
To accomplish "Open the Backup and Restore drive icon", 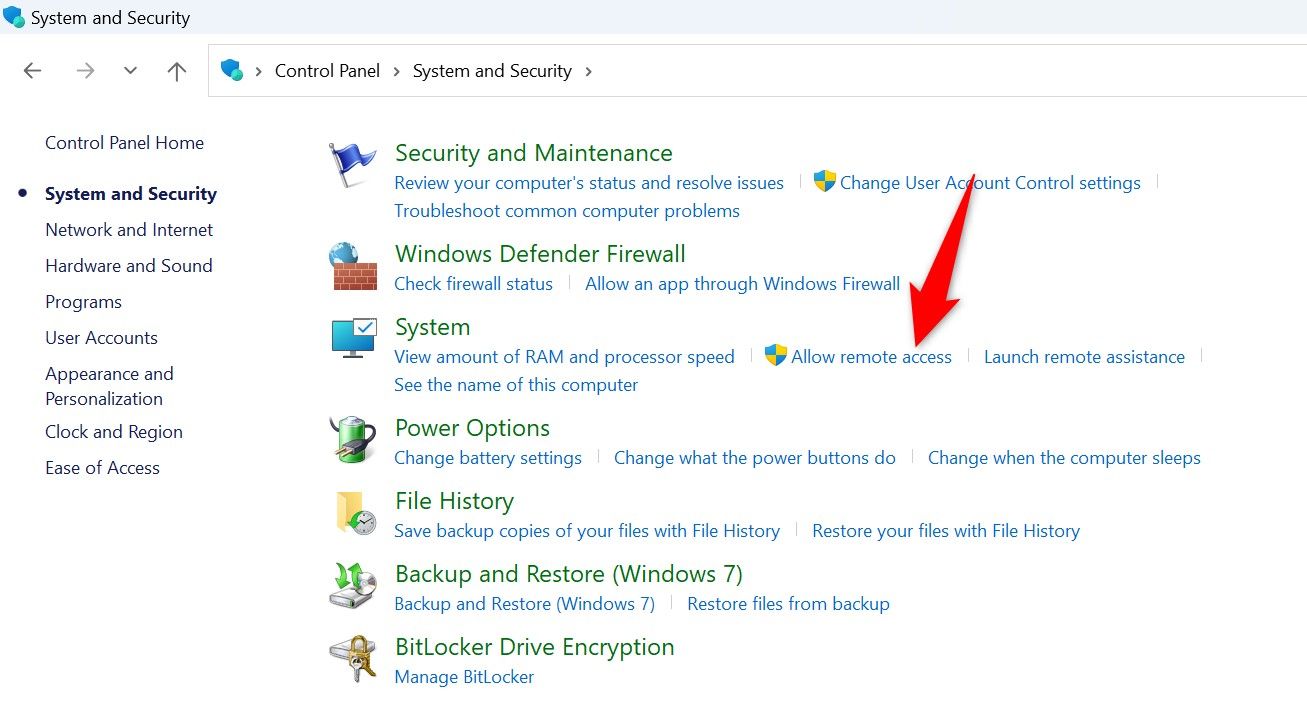I will tap(353, 586).
